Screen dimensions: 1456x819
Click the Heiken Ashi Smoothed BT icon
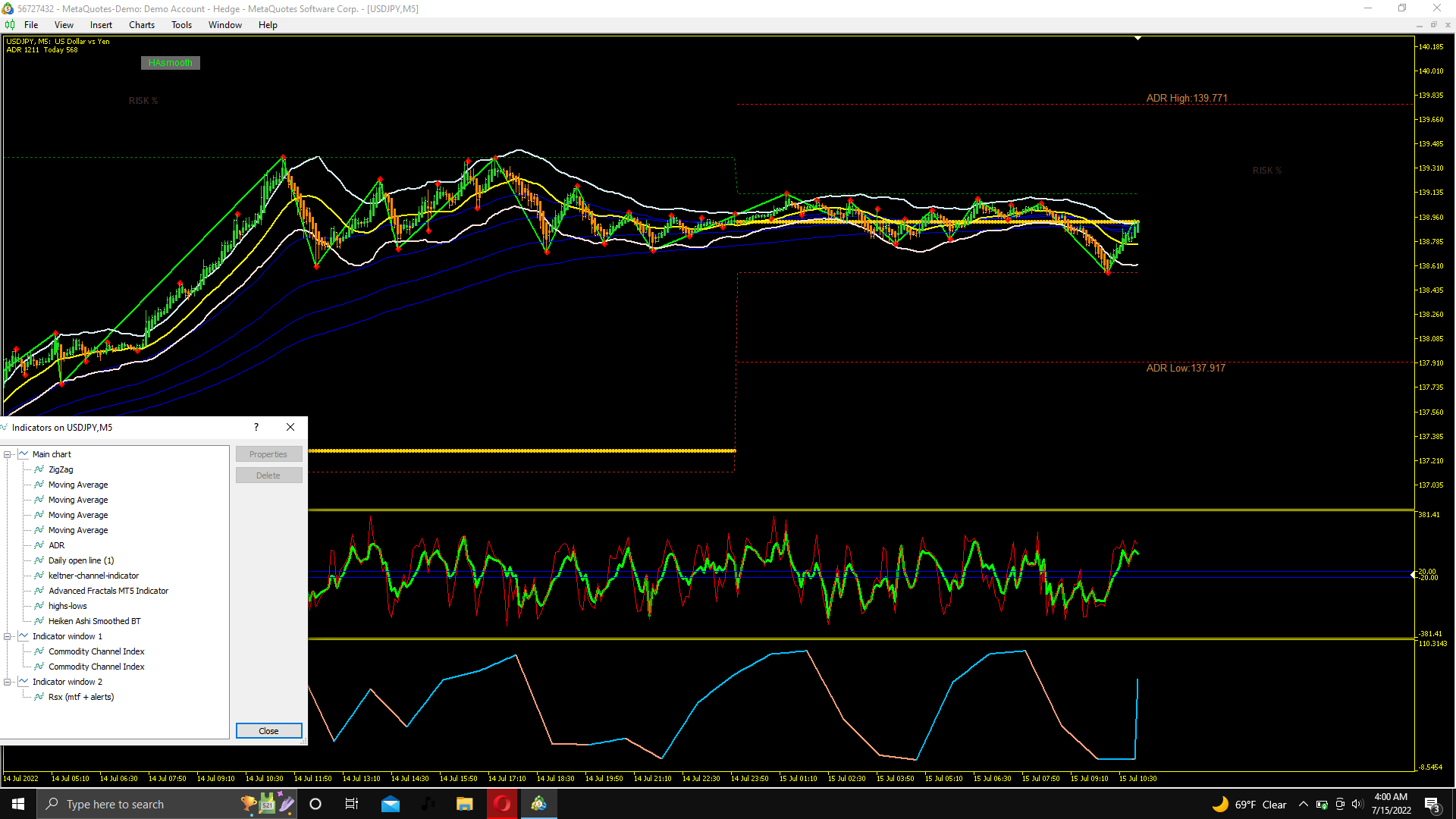39,621
